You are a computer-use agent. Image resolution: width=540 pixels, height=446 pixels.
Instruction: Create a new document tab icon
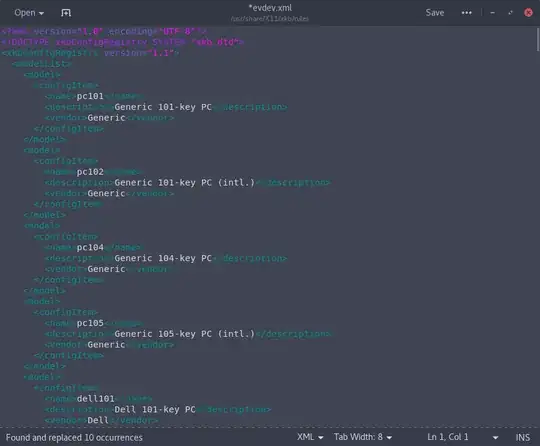click(66, 13)
